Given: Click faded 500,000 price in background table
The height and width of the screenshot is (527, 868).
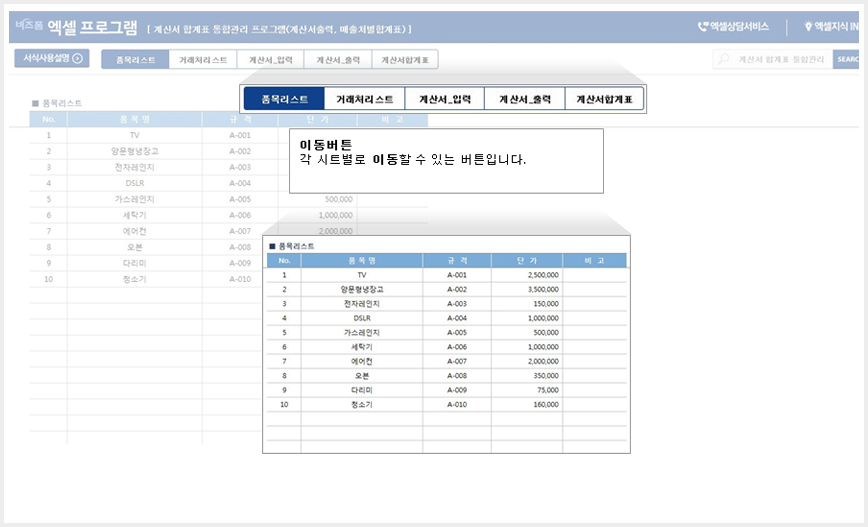Looking at the screenshot, I should (x=338, y=199).
